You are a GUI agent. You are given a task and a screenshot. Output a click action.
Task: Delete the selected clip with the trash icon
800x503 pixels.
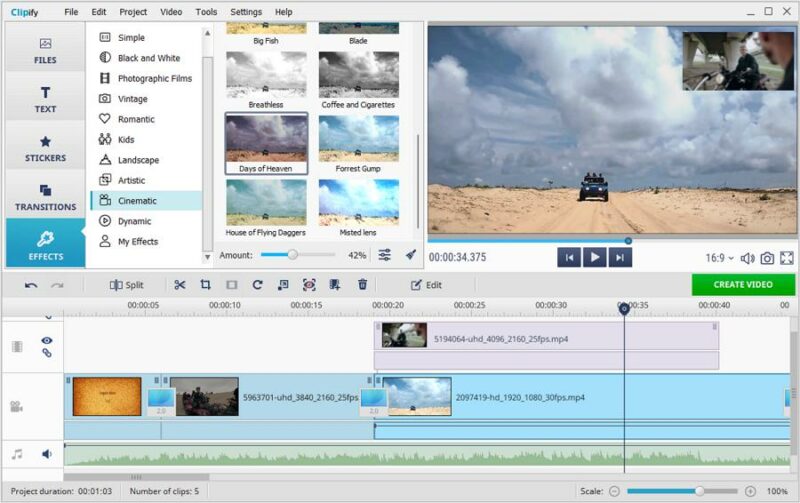coord(362,284)
